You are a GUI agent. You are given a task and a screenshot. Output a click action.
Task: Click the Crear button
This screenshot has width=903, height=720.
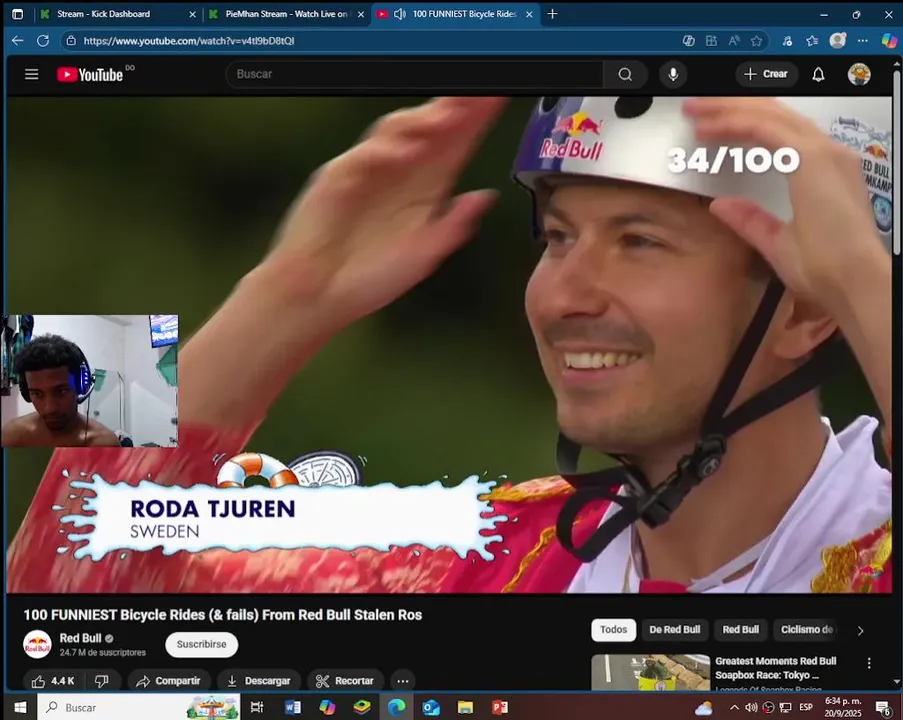coord(766,74)
